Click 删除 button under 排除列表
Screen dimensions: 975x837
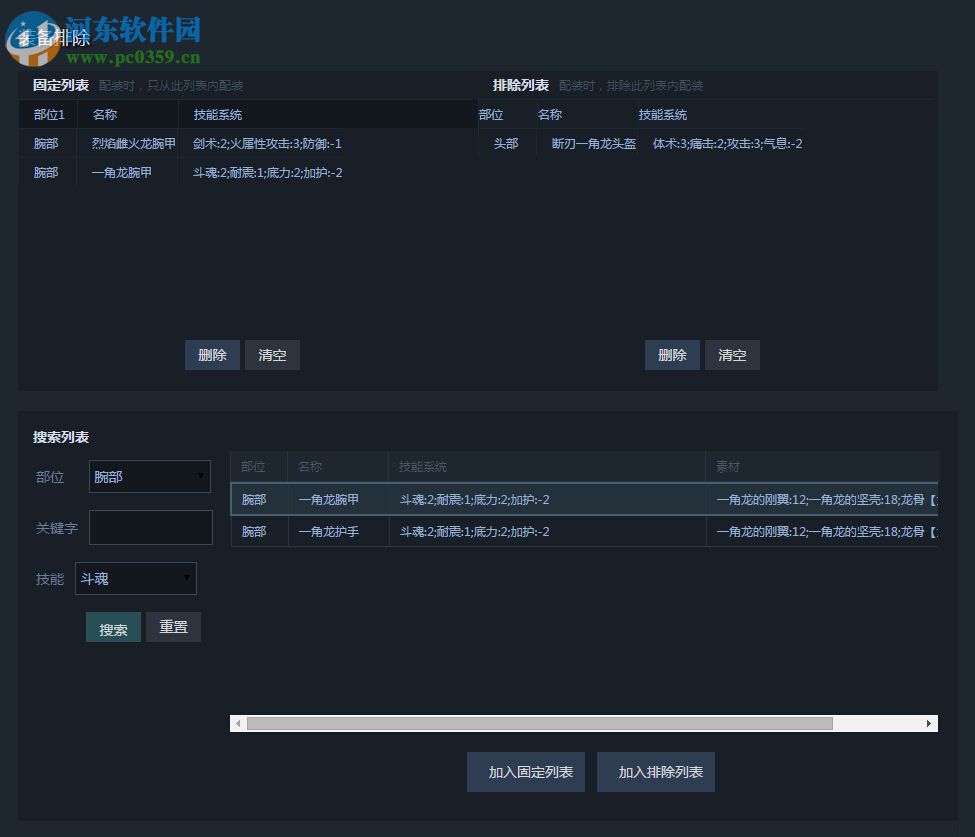click(672, 355)
